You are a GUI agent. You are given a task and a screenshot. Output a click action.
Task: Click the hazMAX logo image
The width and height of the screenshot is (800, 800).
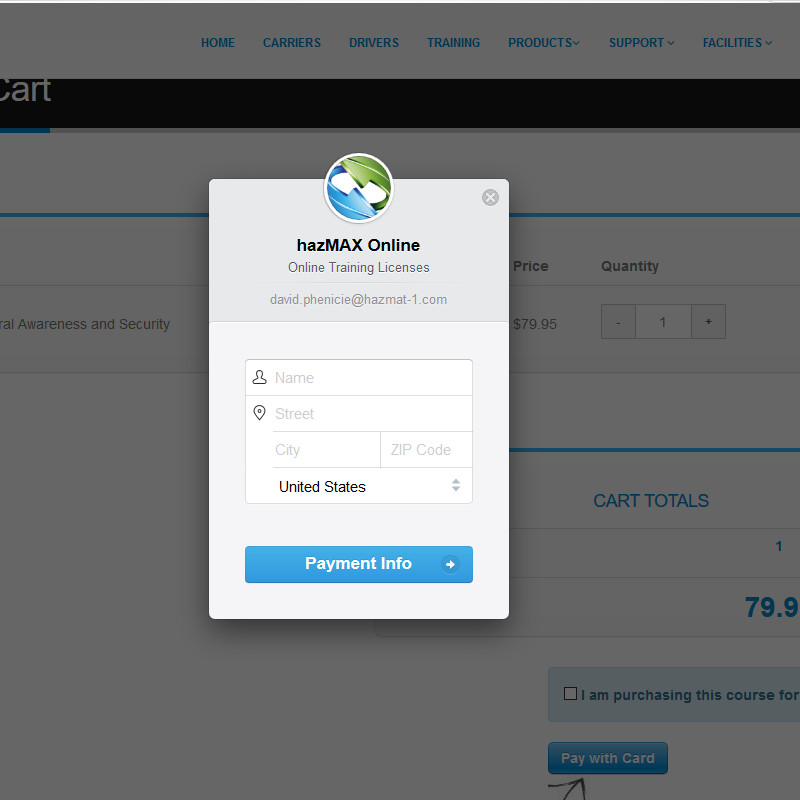359,189
